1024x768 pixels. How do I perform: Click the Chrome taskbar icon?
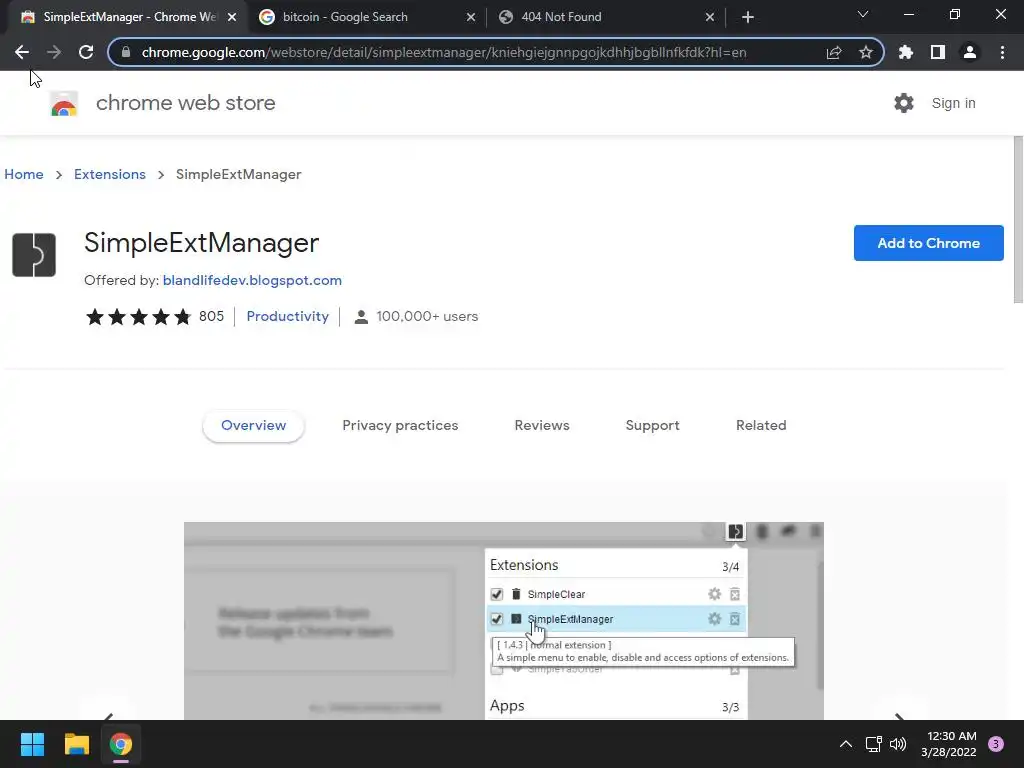121,744
